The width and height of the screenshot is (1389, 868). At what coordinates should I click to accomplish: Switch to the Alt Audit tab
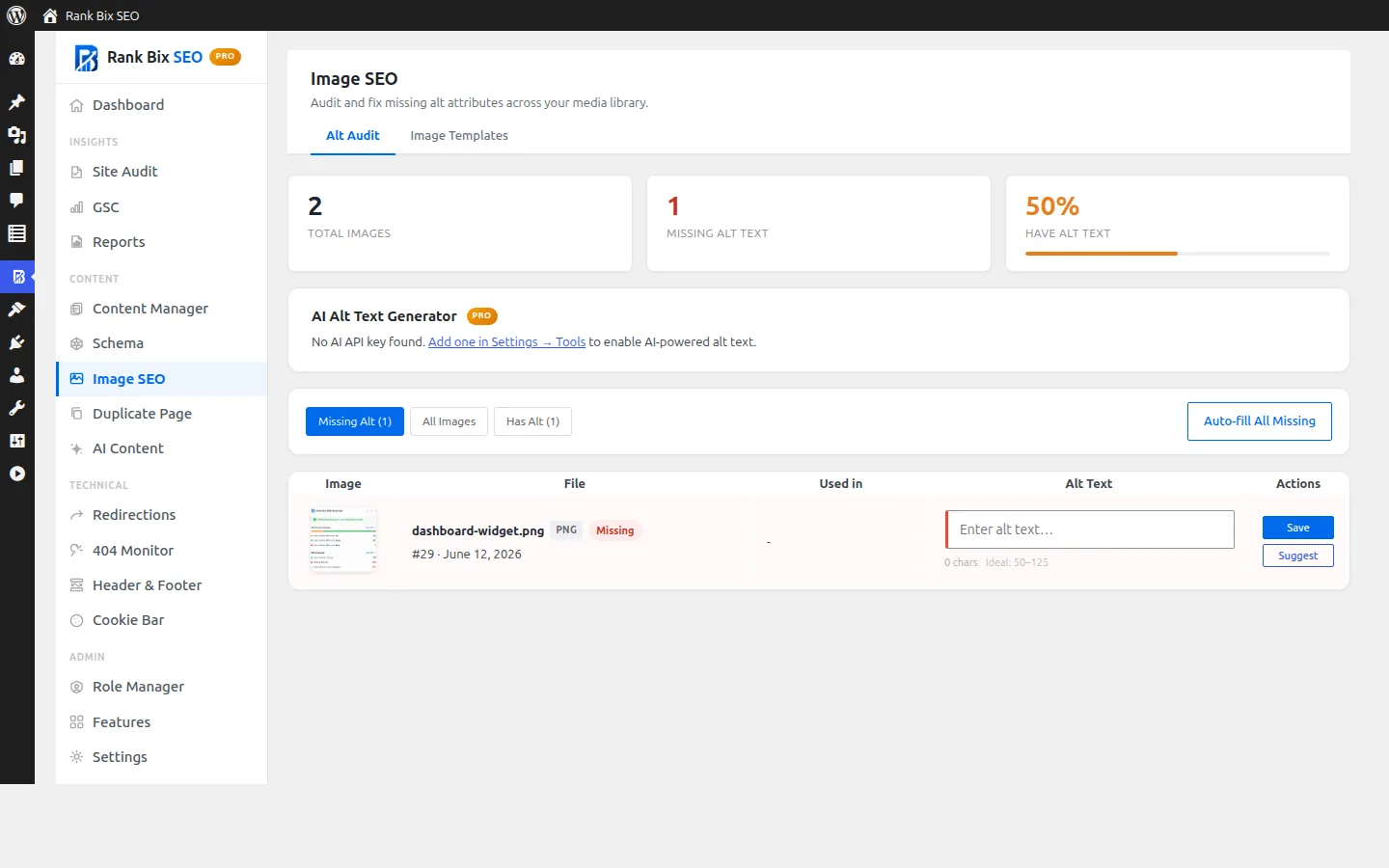[352, 136]
